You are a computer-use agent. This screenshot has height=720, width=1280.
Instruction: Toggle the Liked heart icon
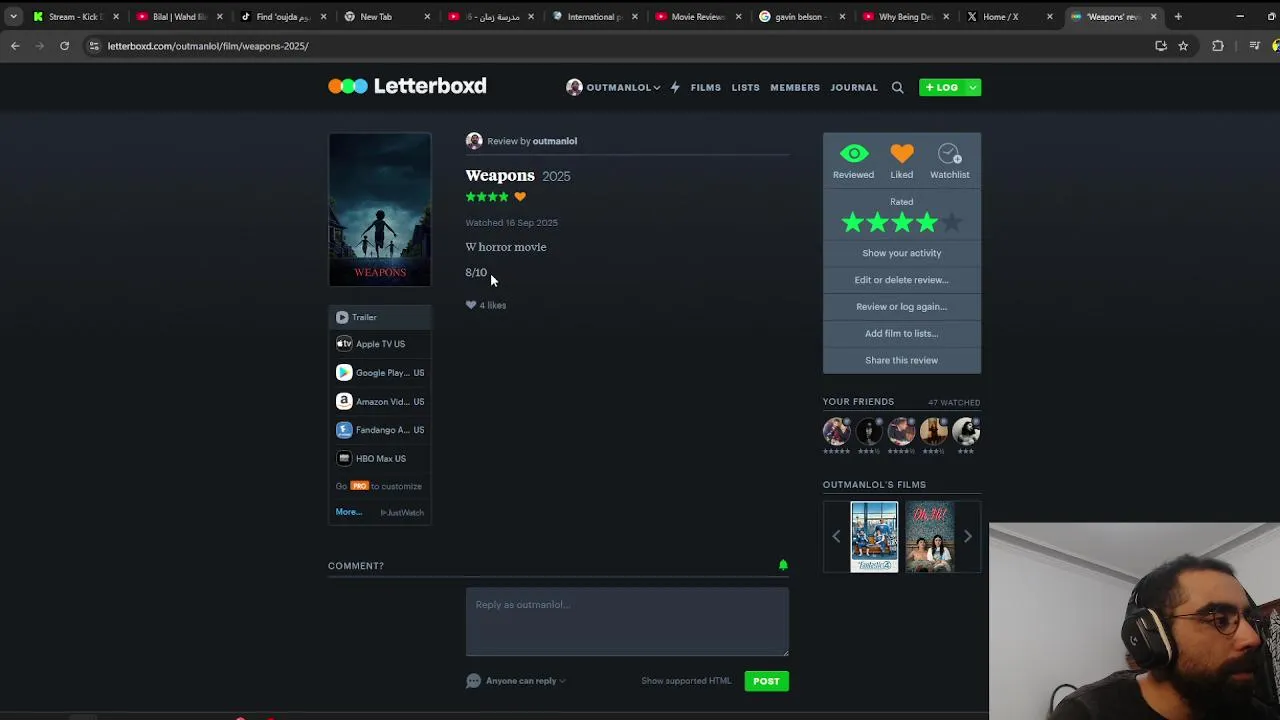click(901, 154)
